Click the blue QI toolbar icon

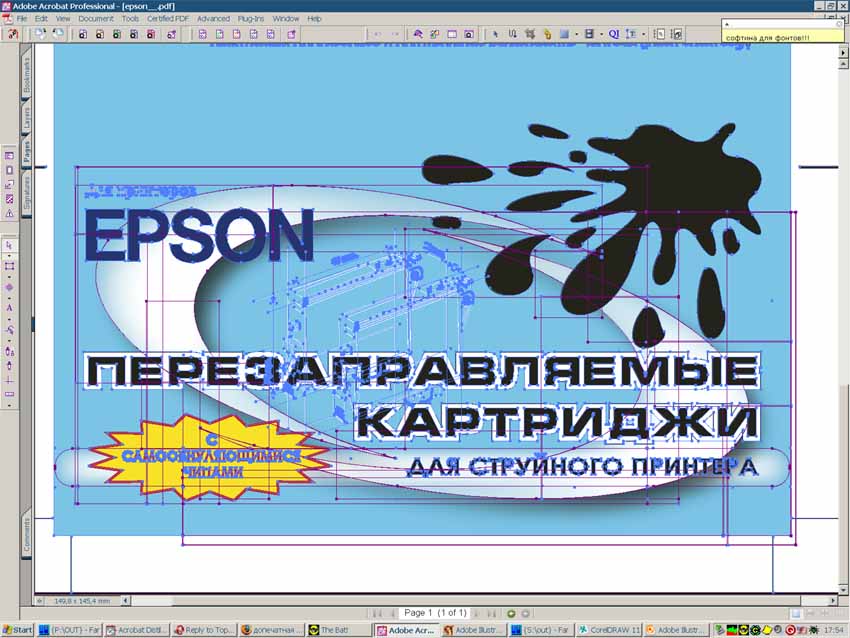(614, 34)
